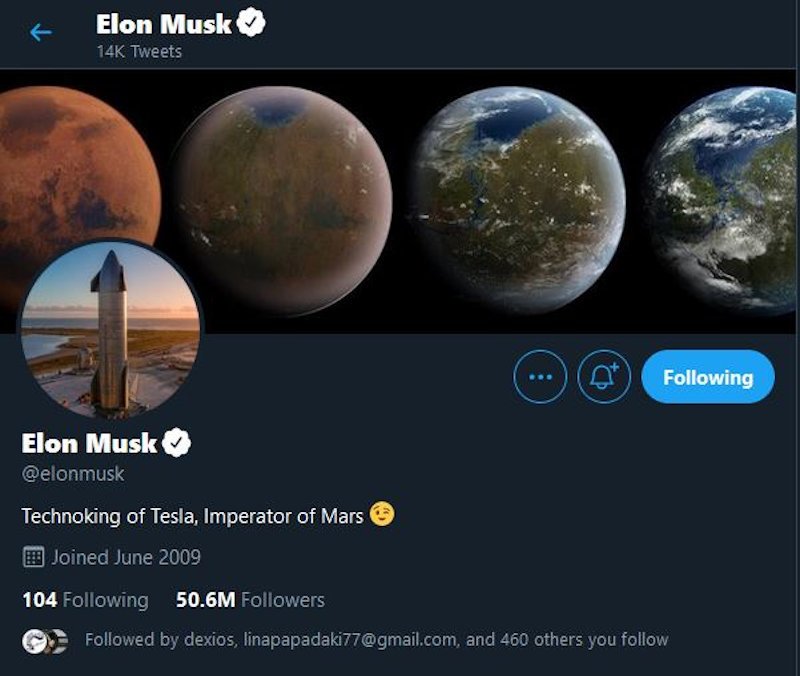Click the verified badge in the top header
This screenshot has width=800, height=676.
(x=251, y=25)
